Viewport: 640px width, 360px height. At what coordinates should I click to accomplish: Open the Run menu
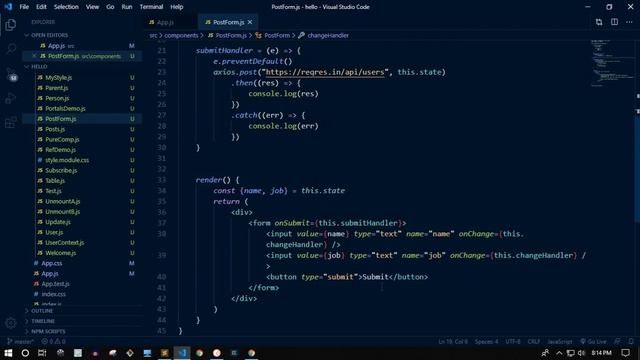127,7
